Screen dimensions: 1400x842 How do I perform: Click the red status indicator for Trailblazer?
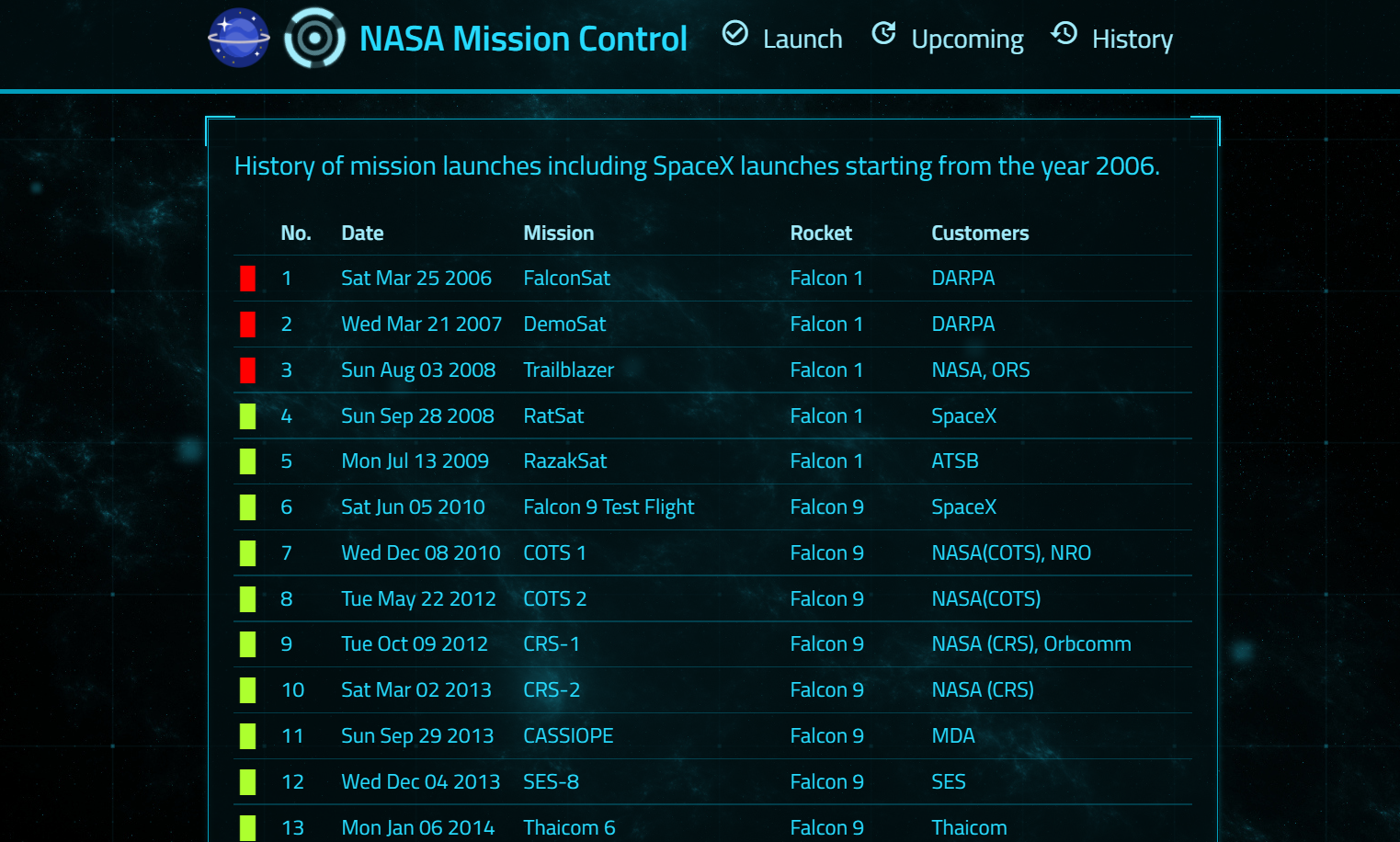[x=247, y=370]
